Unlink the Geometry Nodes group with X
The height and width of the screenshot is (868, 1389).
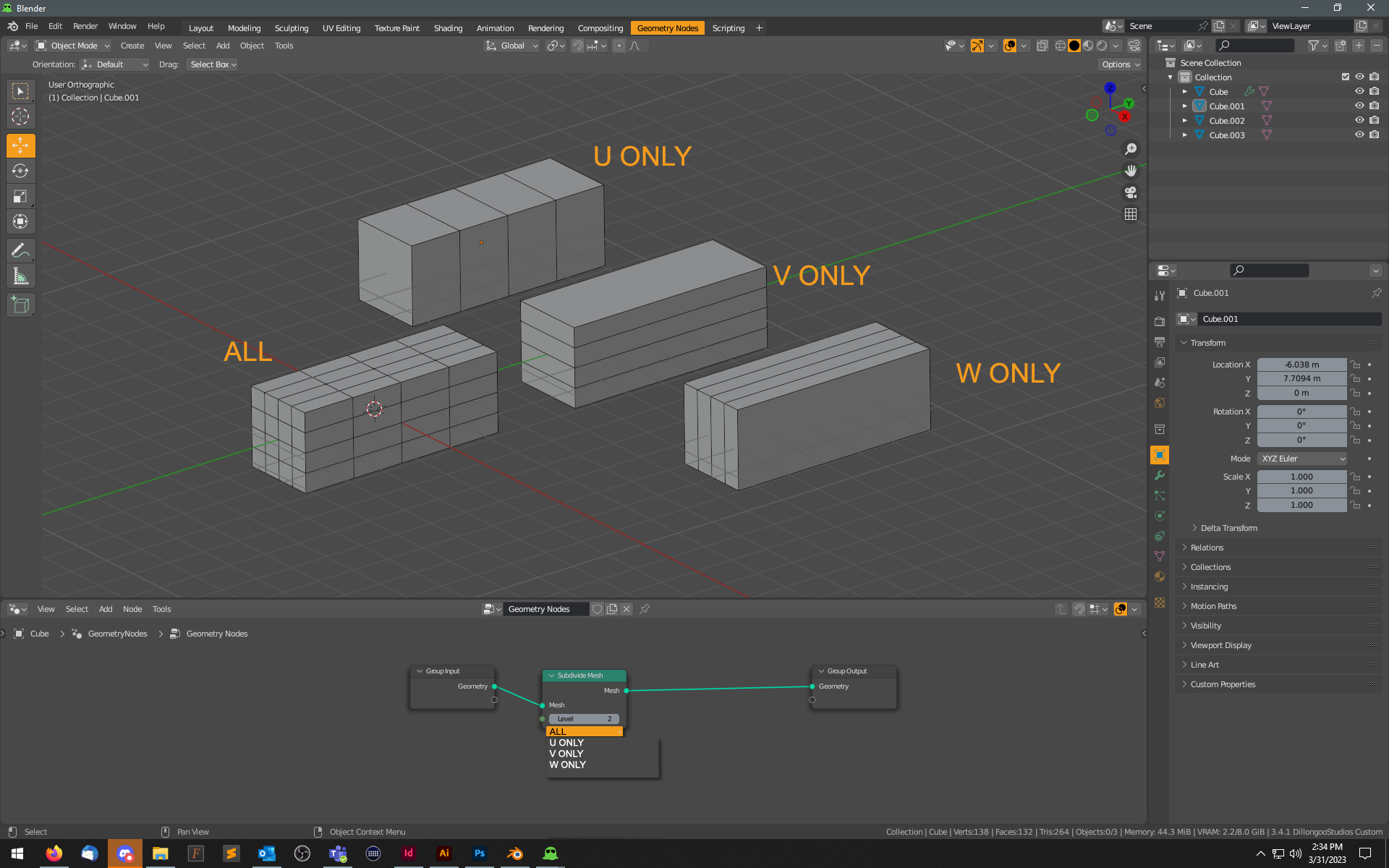pos(626,609)
